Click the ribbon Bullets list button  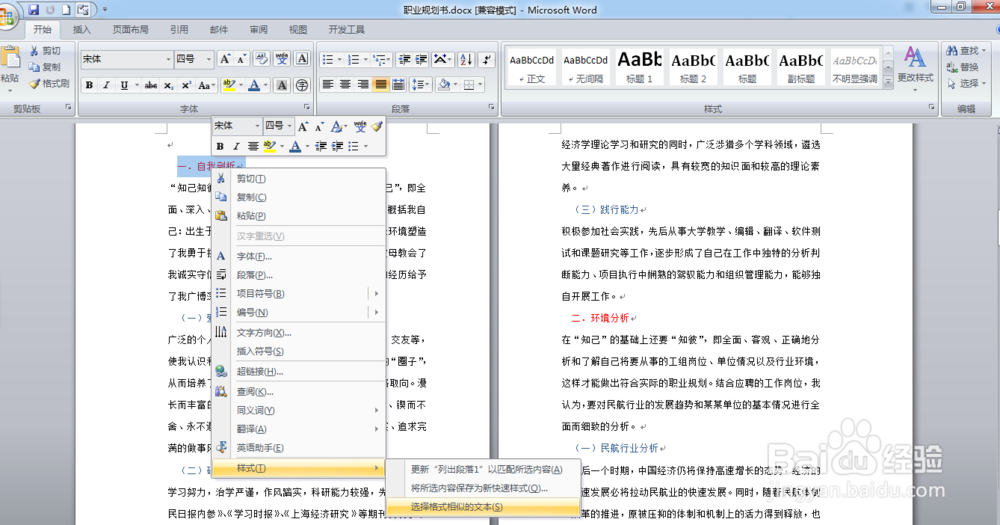point(328,59)
